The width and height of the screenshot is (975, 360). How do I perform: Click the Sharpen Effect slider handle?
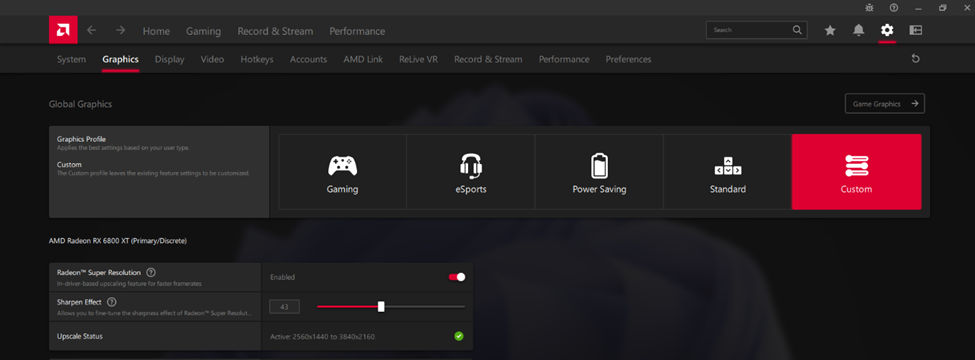click(x=381, y=307)
